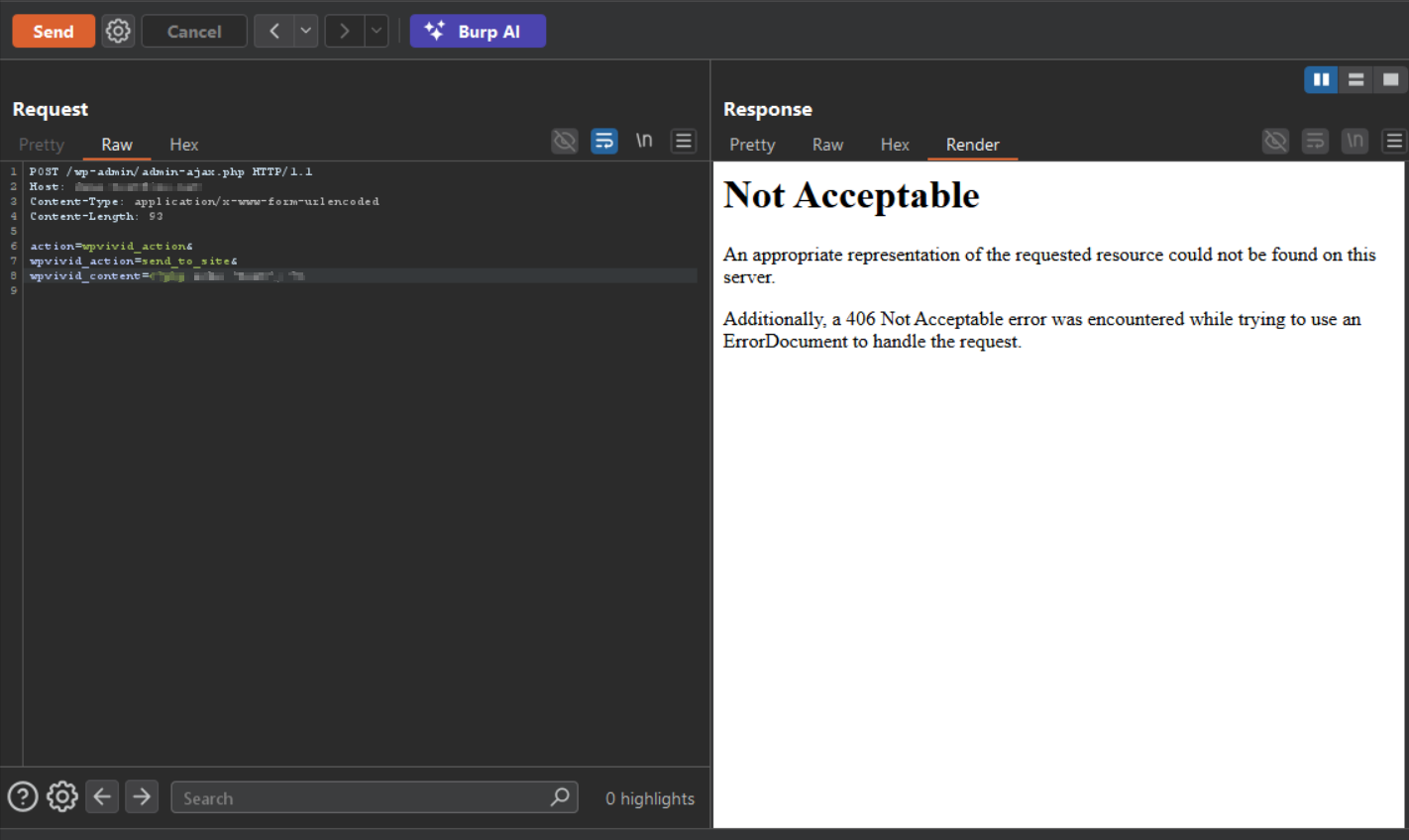Image resolution: width=1409 pixels, height=840 pixels.
Task: Click the help question mark icon
Action: pos(23,796)
